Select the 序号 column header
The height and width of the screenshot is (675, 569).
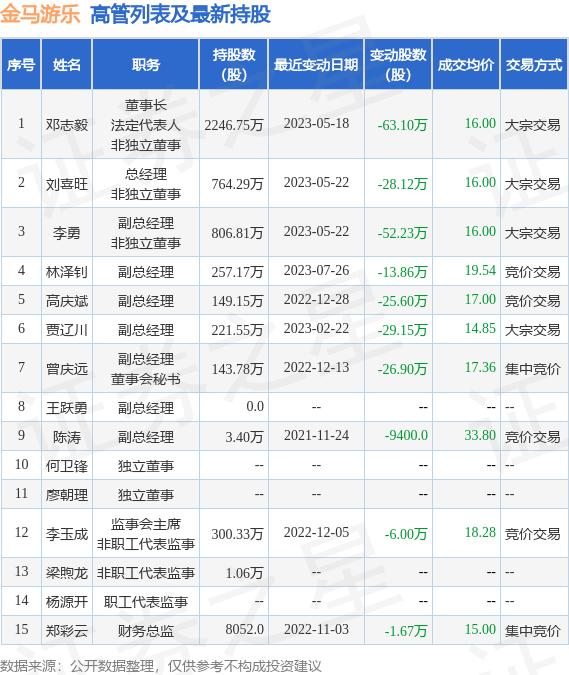point(21,65)
